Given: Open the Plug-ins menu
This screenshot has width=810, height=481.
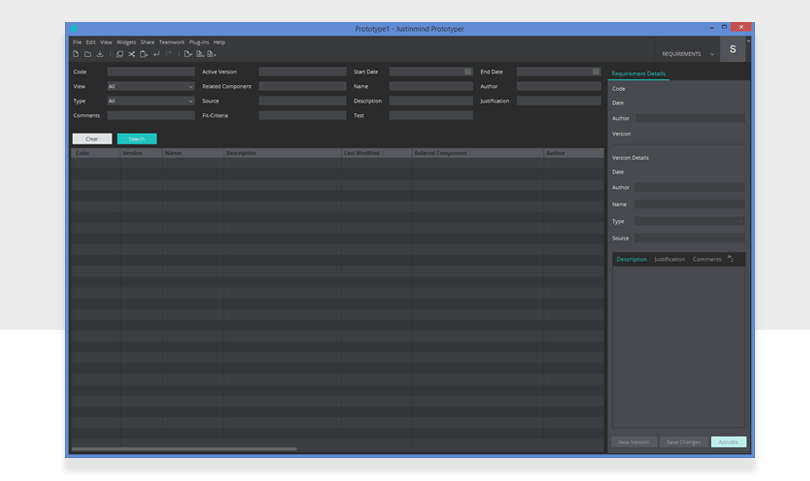Looking at the screenshot, I should click(199, 42).
